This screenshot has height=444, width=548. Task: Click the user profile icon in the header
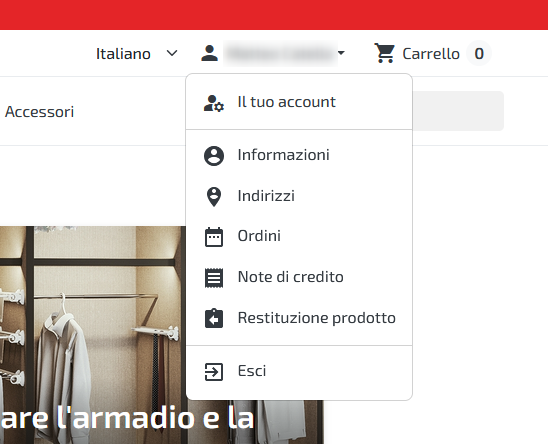(x=209, y=53)
